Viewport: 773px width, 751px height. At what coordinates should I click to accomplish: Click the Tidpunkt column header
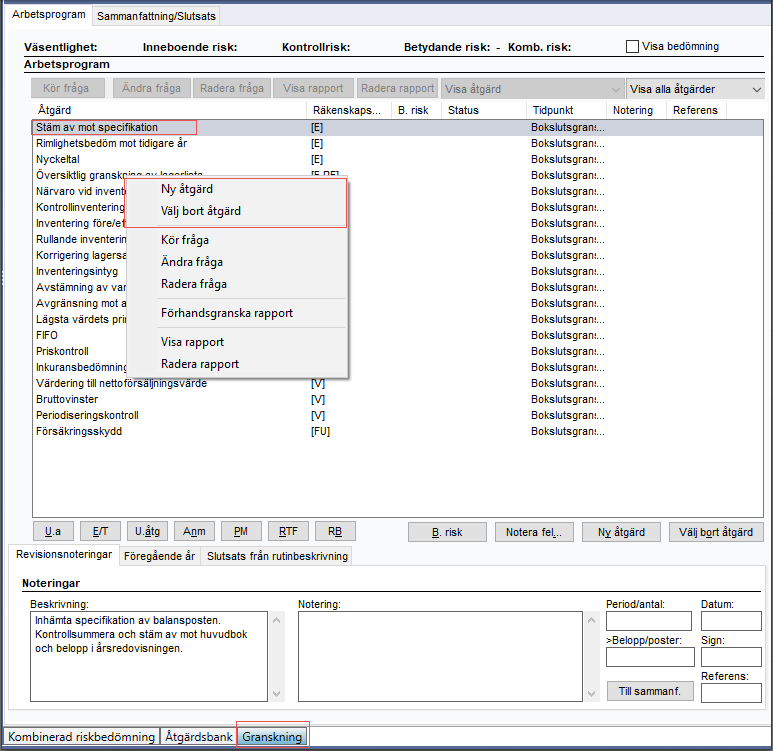[x=566, y=110]
